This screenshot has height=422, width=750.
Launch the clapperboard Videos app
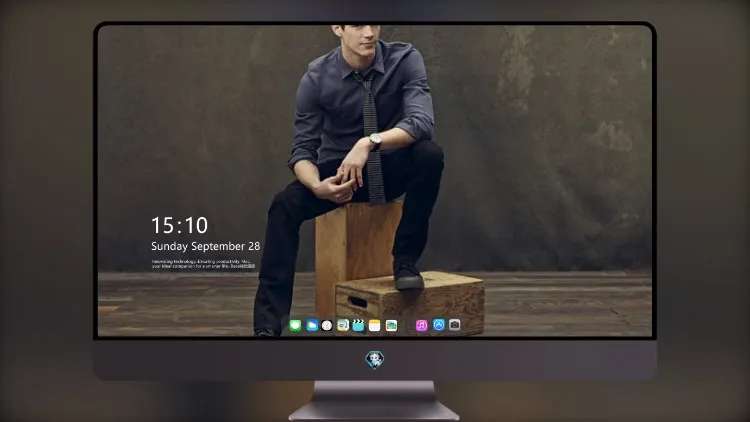point(358,326)
